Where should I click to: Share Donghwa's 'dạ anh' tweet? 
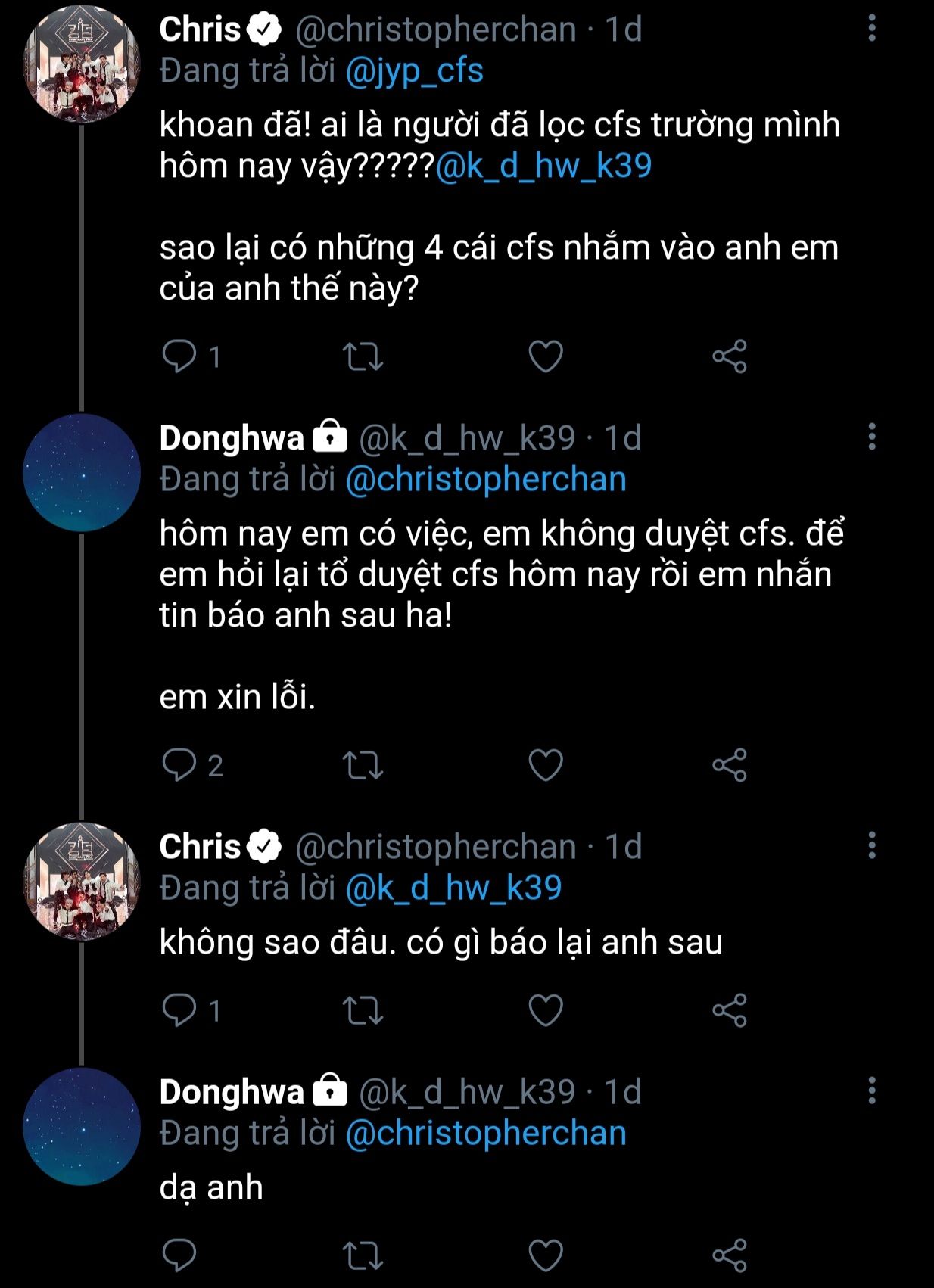point(730,1255)
